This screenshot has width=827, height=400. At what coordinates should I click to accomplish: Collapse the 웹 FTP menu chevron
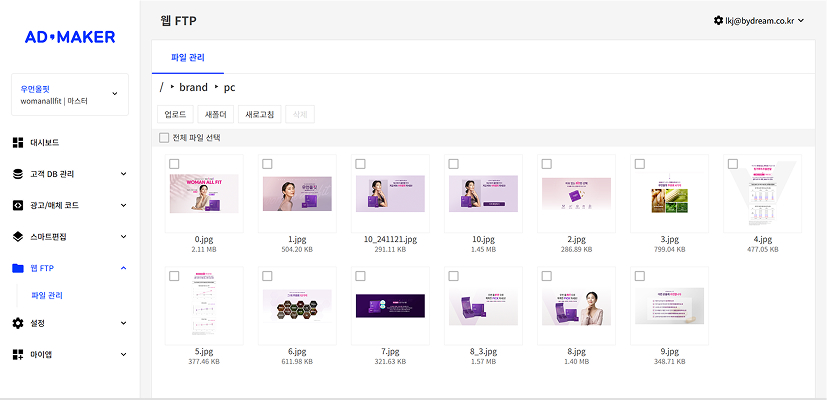pyautogui.click(x=123, y=268)
